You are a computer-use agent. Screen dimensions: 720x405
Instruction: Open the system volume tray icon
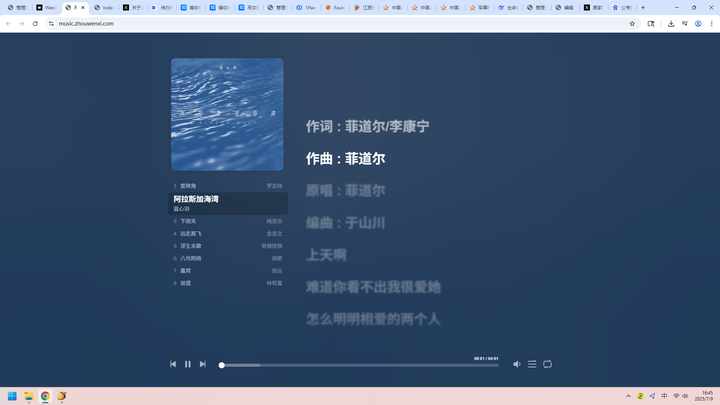pyautogui.click(x=685, y=396)
